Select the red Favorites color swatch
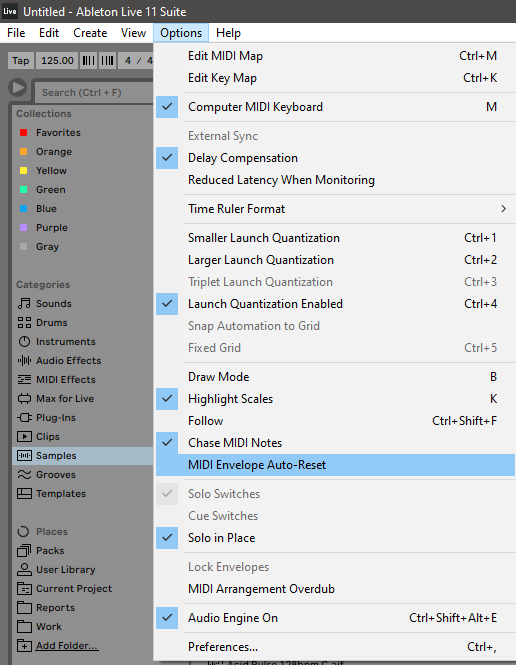 (24, 133)
